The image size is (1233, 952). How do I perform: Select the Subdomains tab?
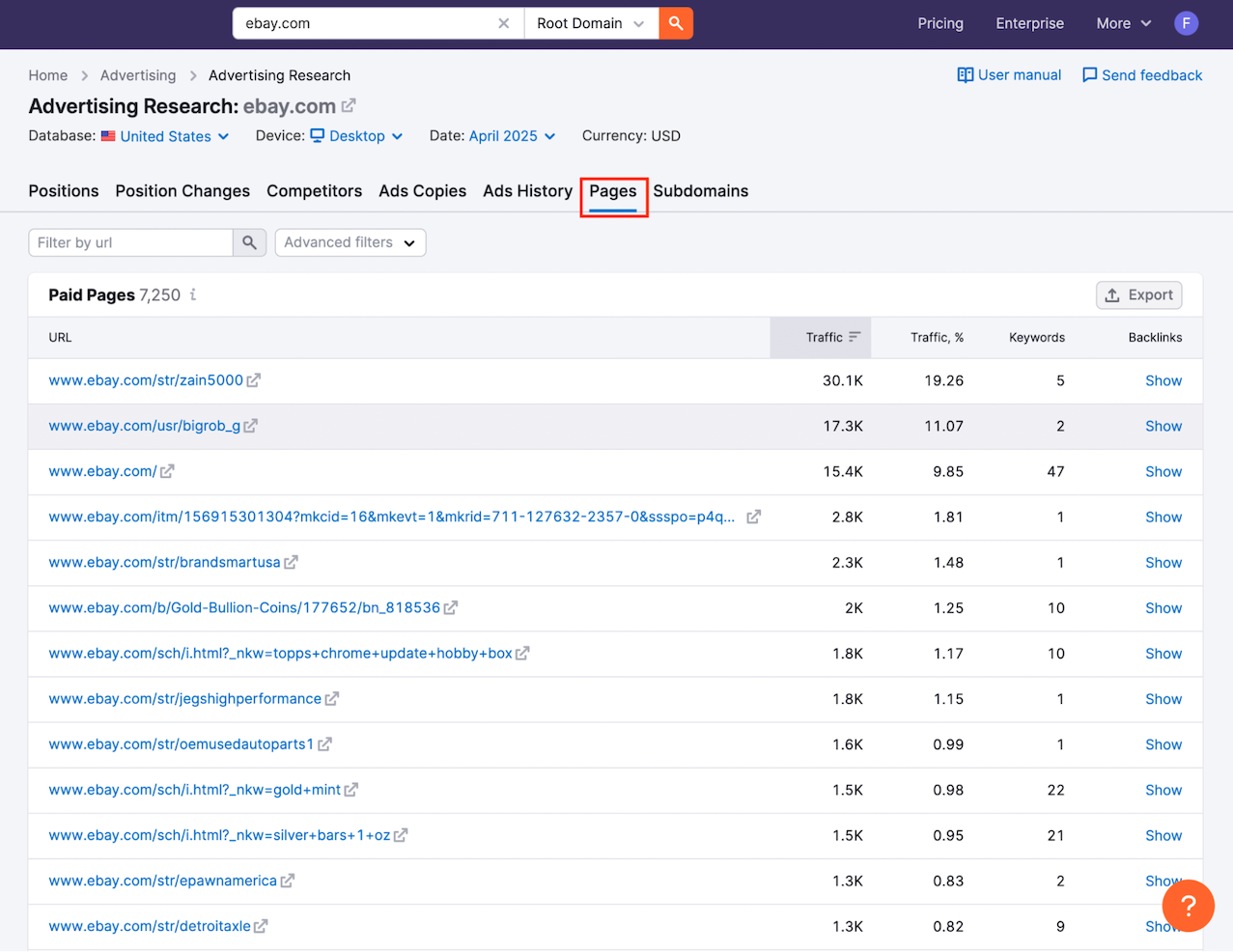(700, 191)
